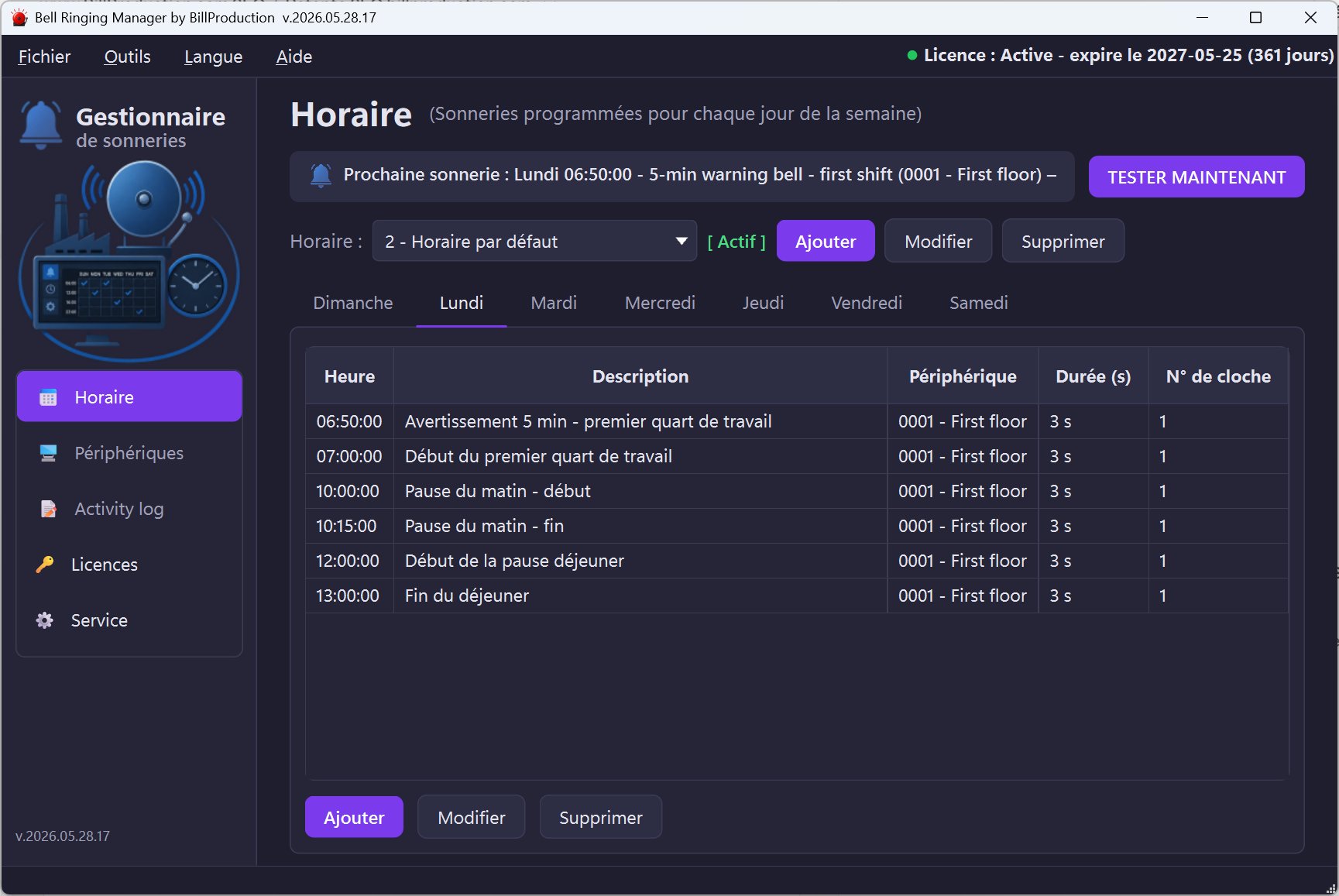
Task: Select the 10:15:00 time cell
Action: point(349,526)
